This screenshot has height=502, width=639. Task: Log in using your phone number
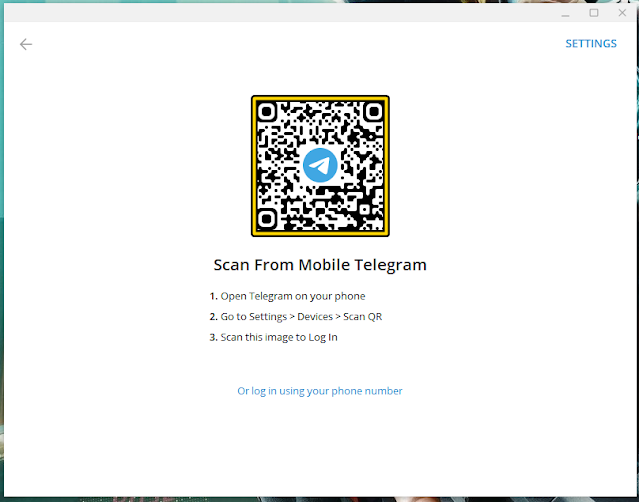[320, 391]
